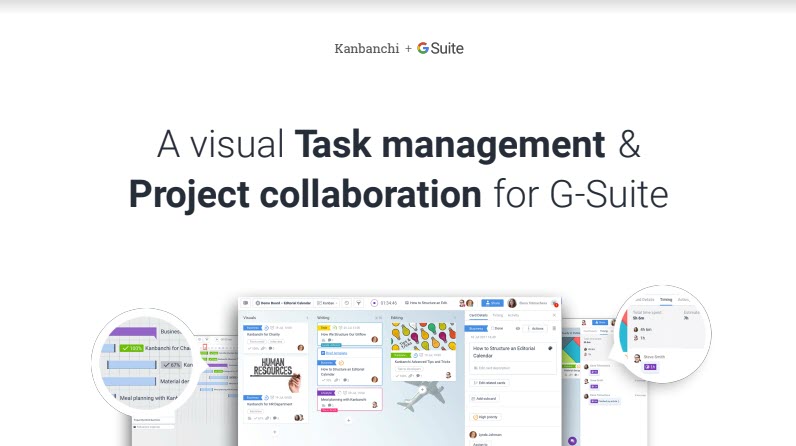Click the Kanbanchi wordmark at the top

[x=367, y=49]
